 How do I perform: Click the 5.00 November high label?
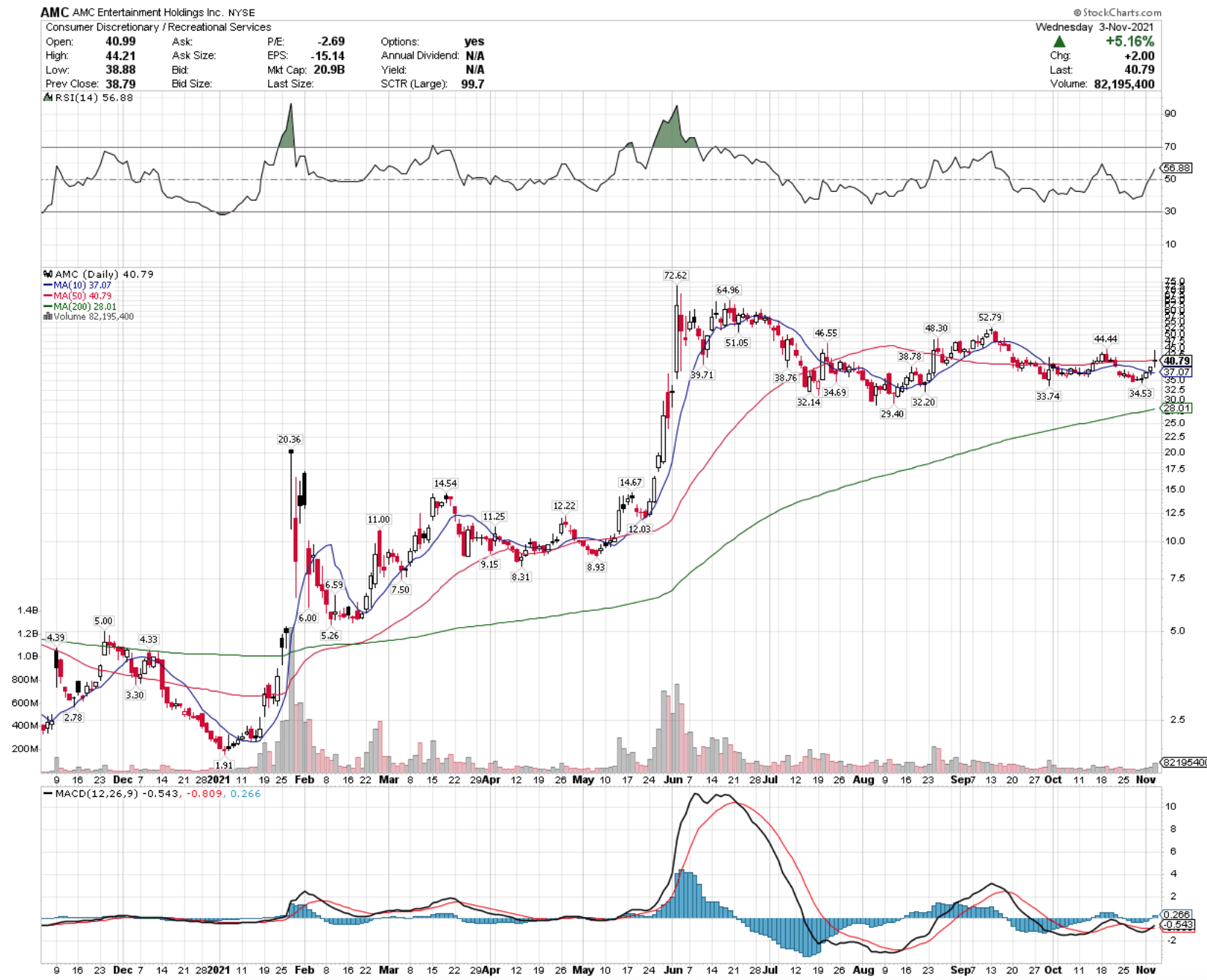[x=103, y=621]
